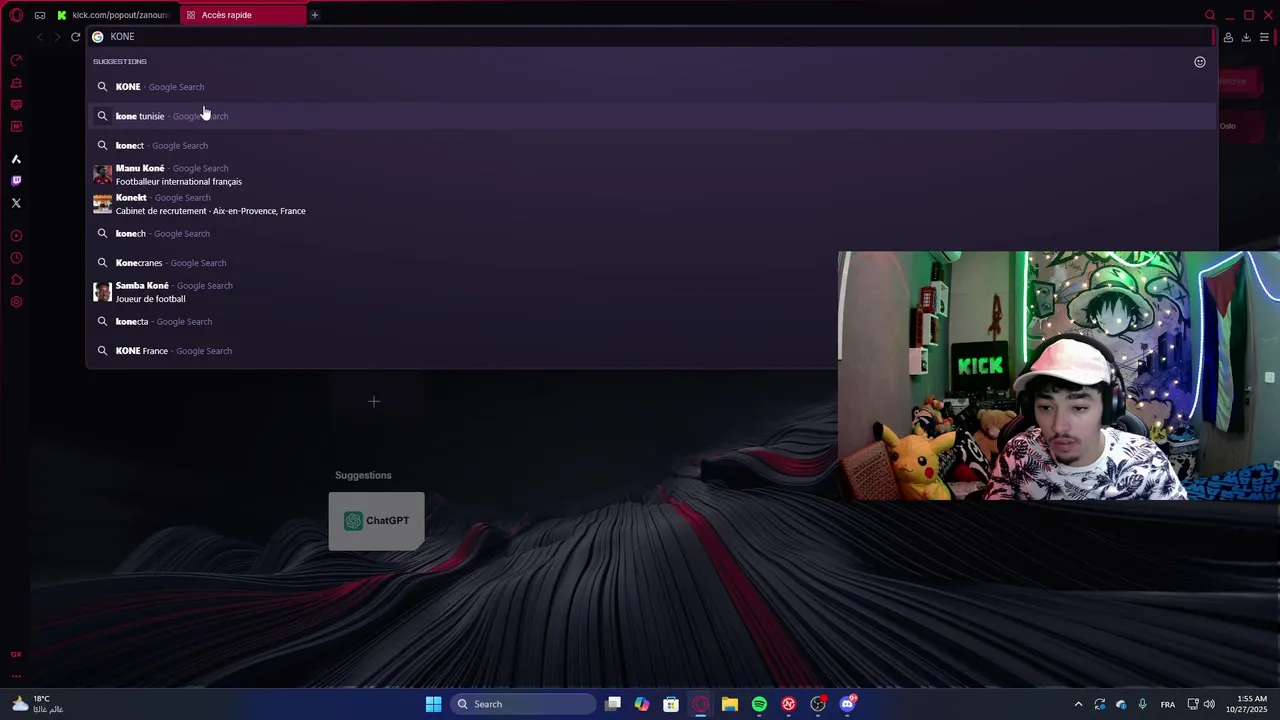Viewport: 1280px width, 720px height.
Task: Open Settings gear icon in sidebar
Action: tap(16, 302)
